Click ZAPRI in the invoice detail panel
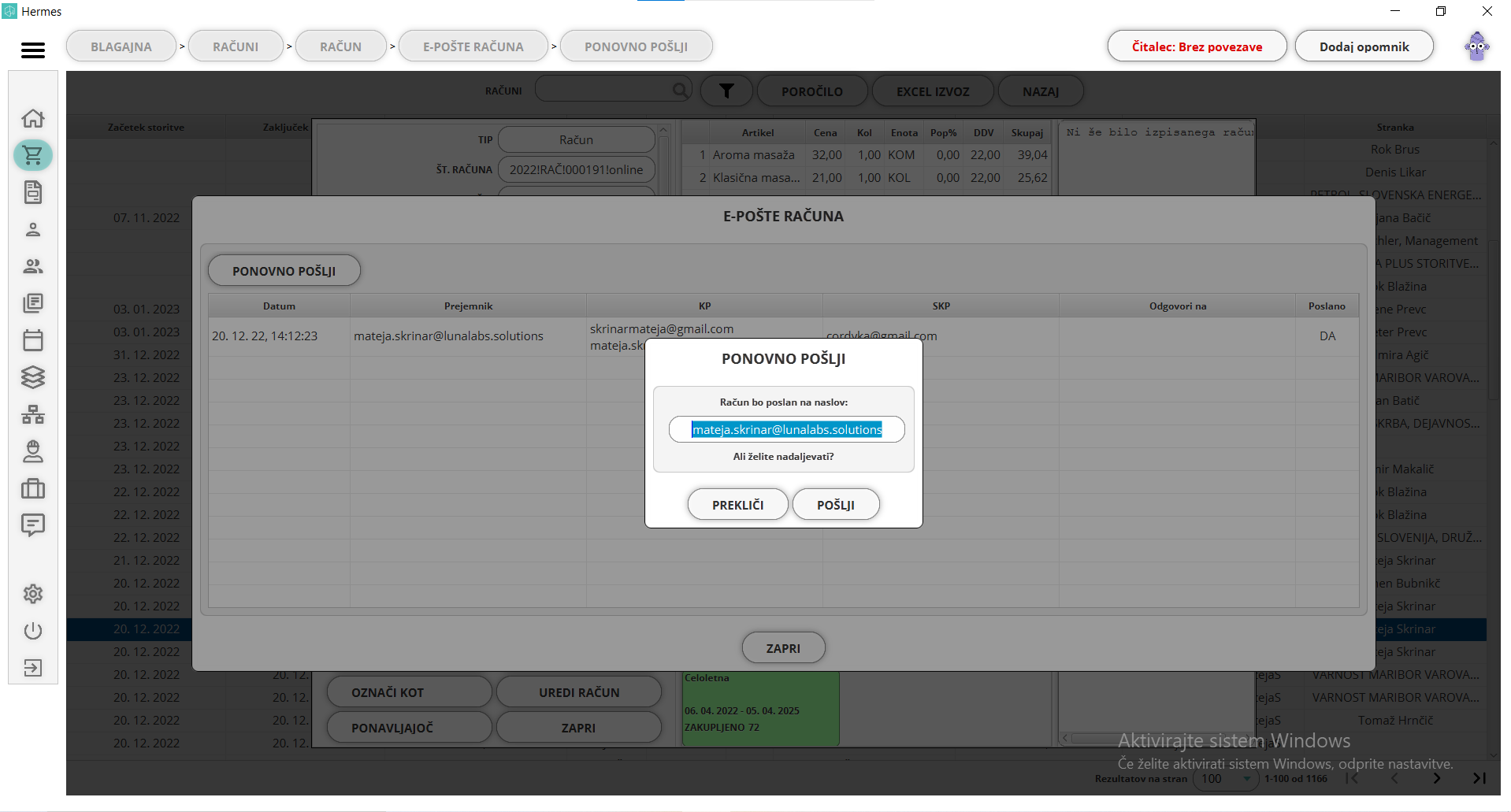The width and height of the screenshot is (1511, 812). (579, 728)
